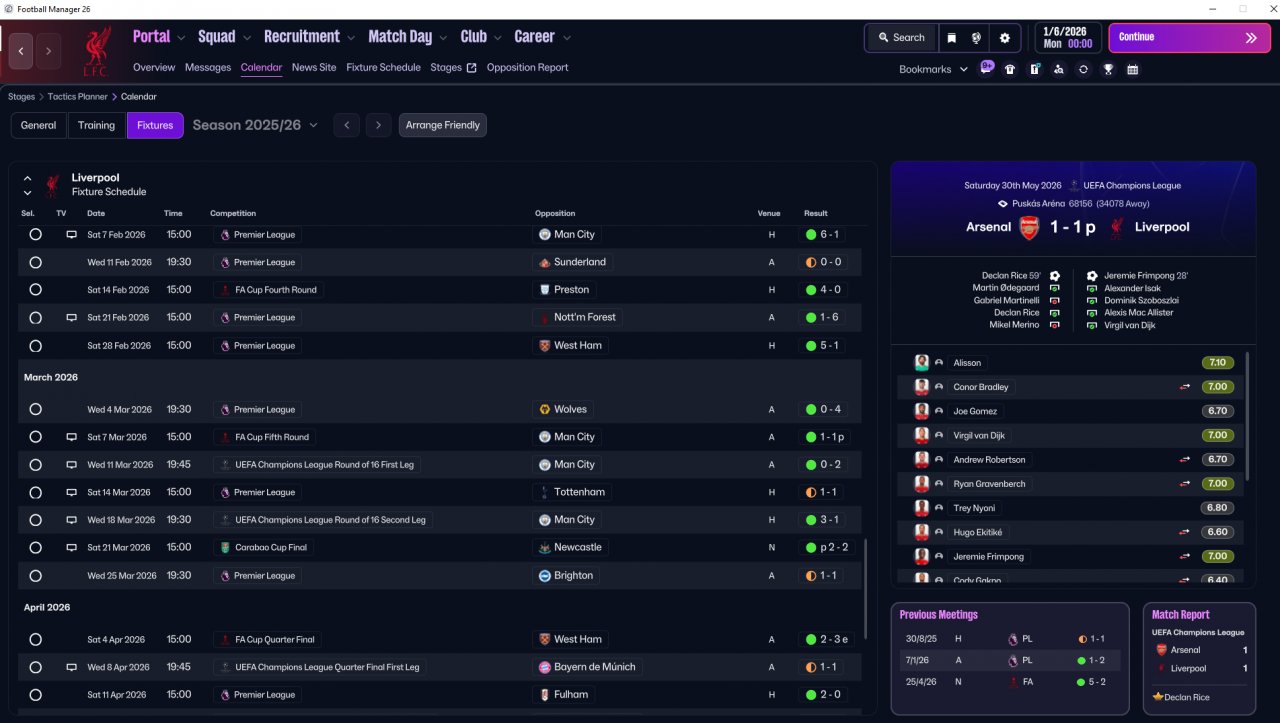Select the Preston FA Cup fixture circle
The height and width of the screenshot is (723, 1280).
coord(36,290)
